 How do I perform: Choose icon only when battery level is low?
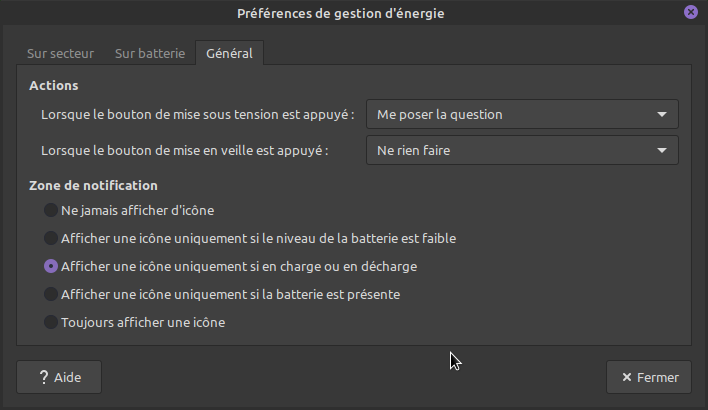tap(51, 238)
